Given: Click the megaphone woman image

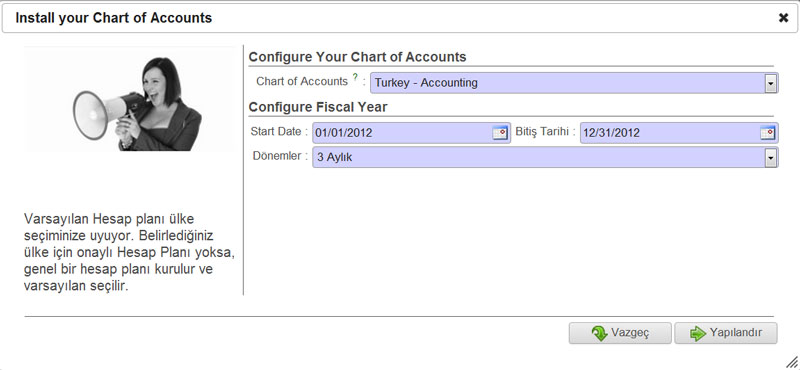Looking at the screenshot, I should (130, 99).
